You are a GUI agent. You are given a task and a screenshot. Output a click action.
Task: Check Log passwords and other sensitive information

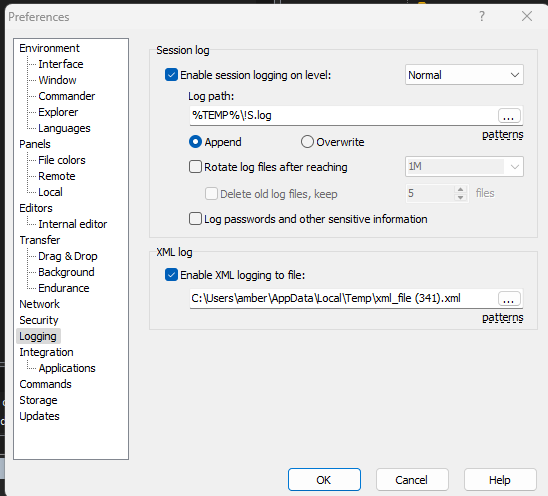pos(195,219)
